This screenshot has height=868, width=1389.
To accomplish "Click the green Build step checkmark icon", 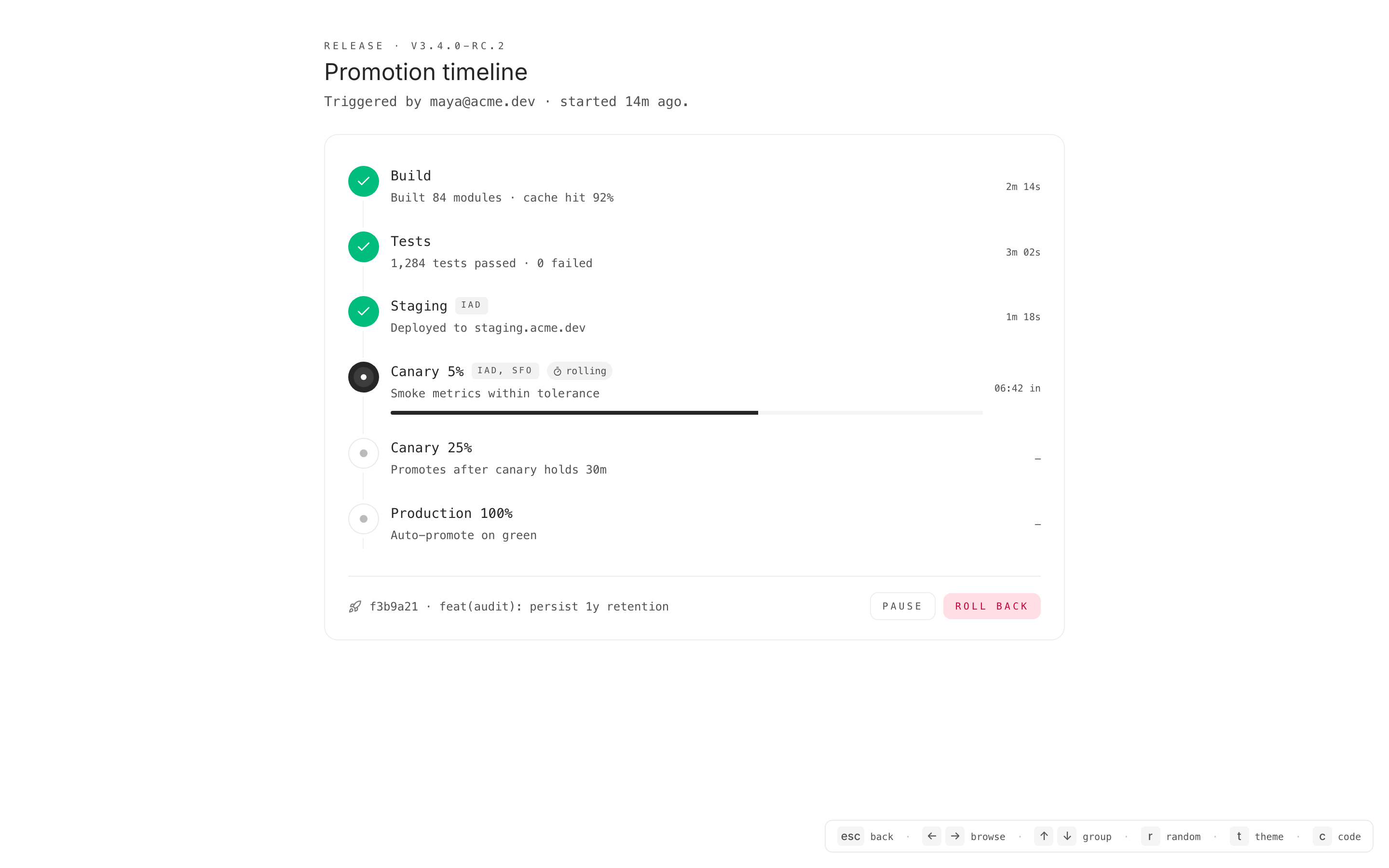I will pos(363,181).
